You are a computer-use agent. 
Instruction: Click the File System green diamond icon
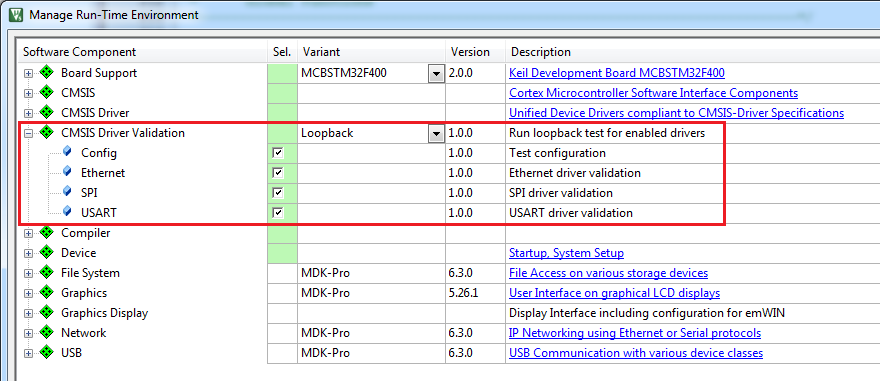(47, 273)
